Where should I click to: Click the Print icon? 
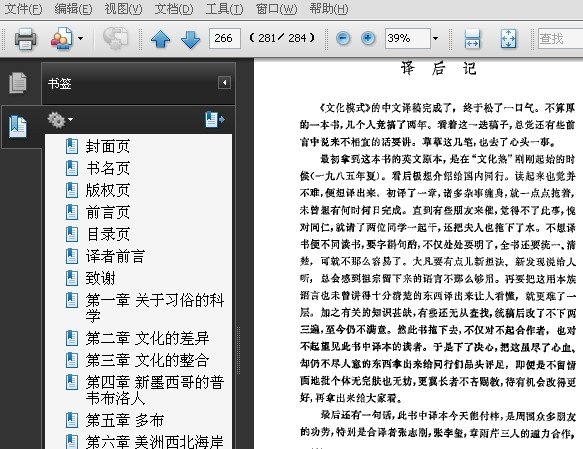(x=25, y=38)
